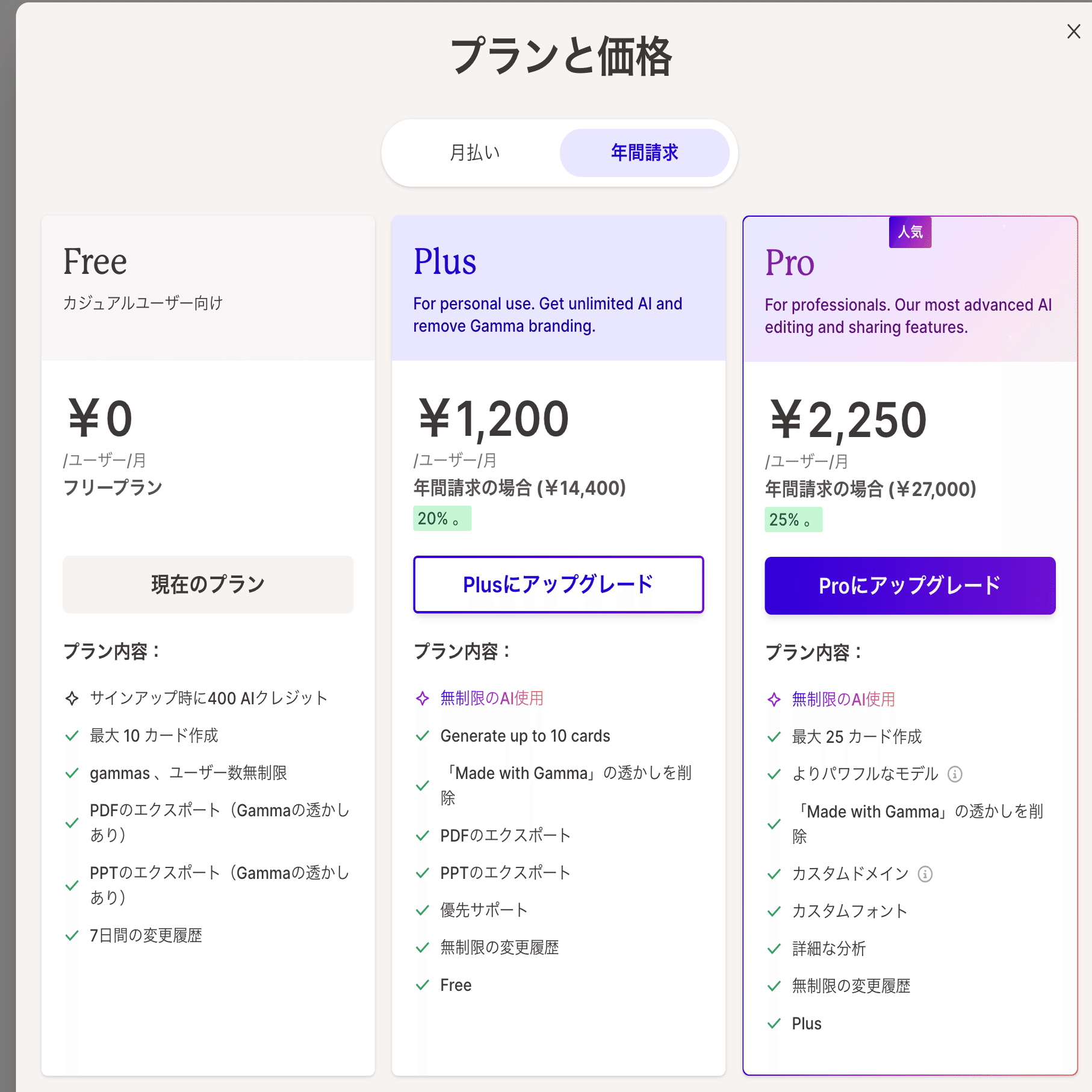Viewport: 1092px width, 1092px height.
Task: Click the Proにアップグレード button
Action: tap(910, 586)
